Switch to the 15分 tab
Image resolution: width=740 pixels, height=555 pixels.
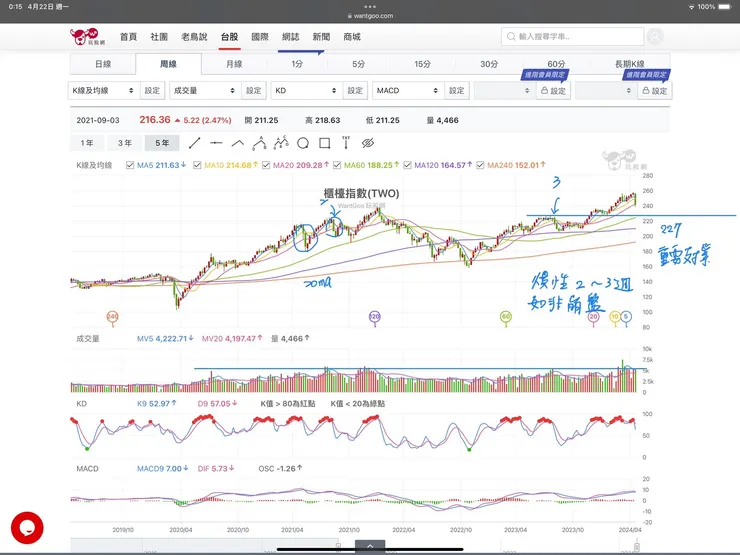(422, 64)
